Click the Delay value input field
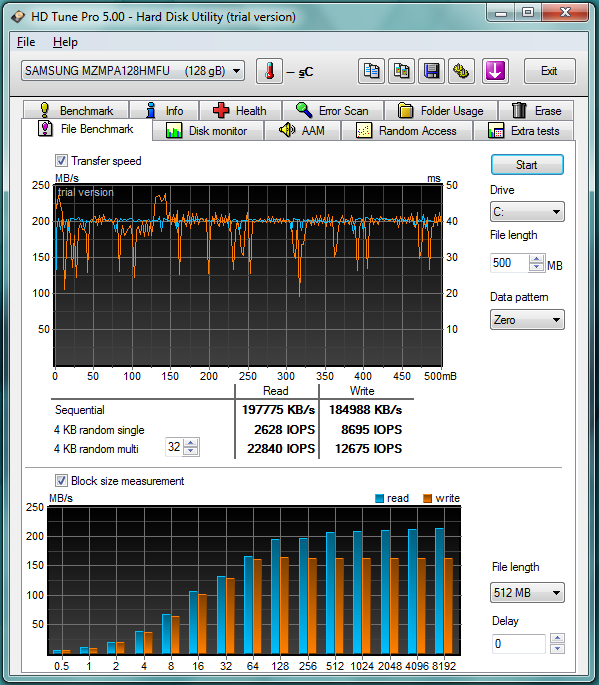The width and height of the screenshot is (599, 685). coord(519,643)
